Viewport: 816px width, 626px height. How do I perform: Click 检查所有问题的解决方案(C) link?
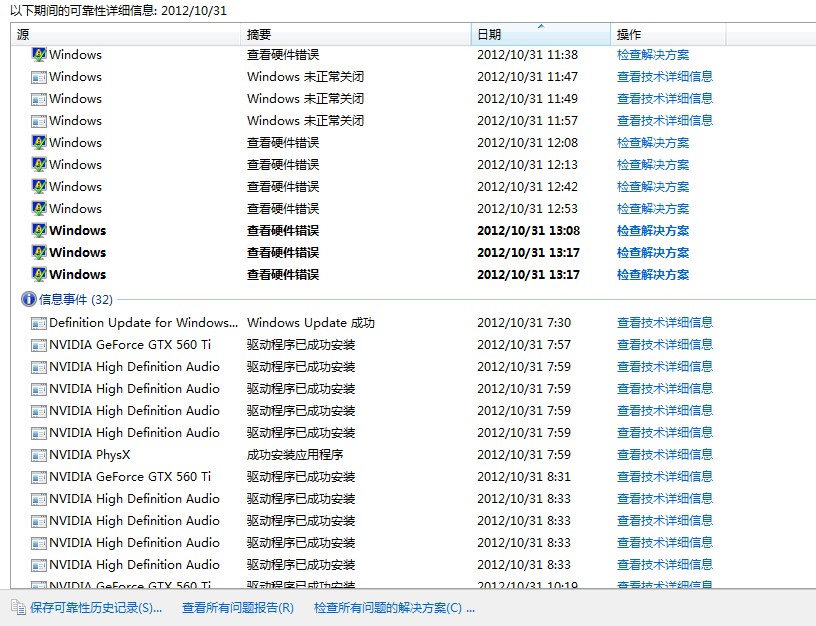tap(394, 608)
